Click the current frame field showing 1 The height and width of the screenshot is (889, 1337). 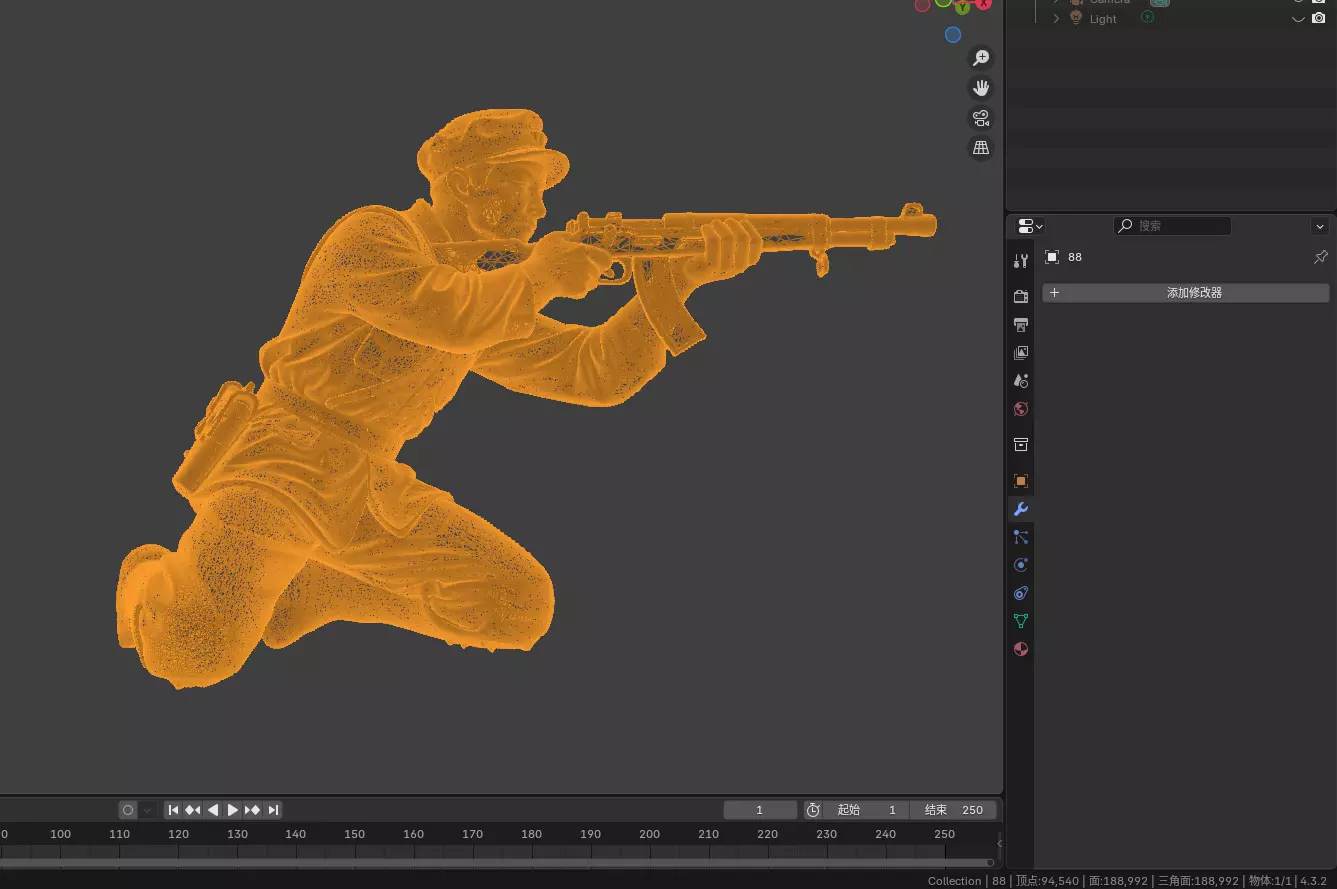760,810
